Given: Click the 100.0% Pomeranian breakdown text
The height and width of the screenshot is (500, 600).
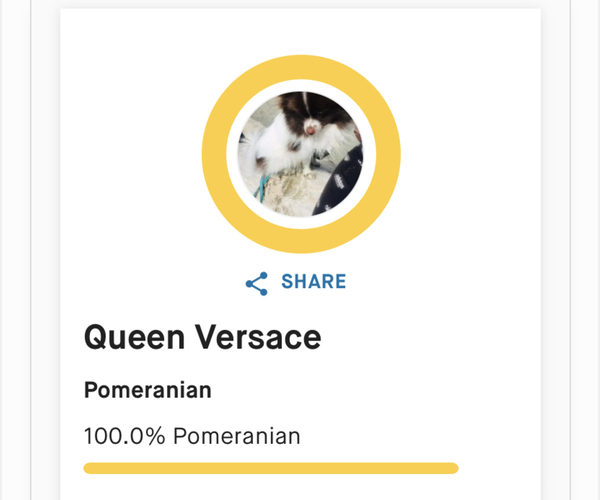Looking at the screenshot, I should 192,436.
